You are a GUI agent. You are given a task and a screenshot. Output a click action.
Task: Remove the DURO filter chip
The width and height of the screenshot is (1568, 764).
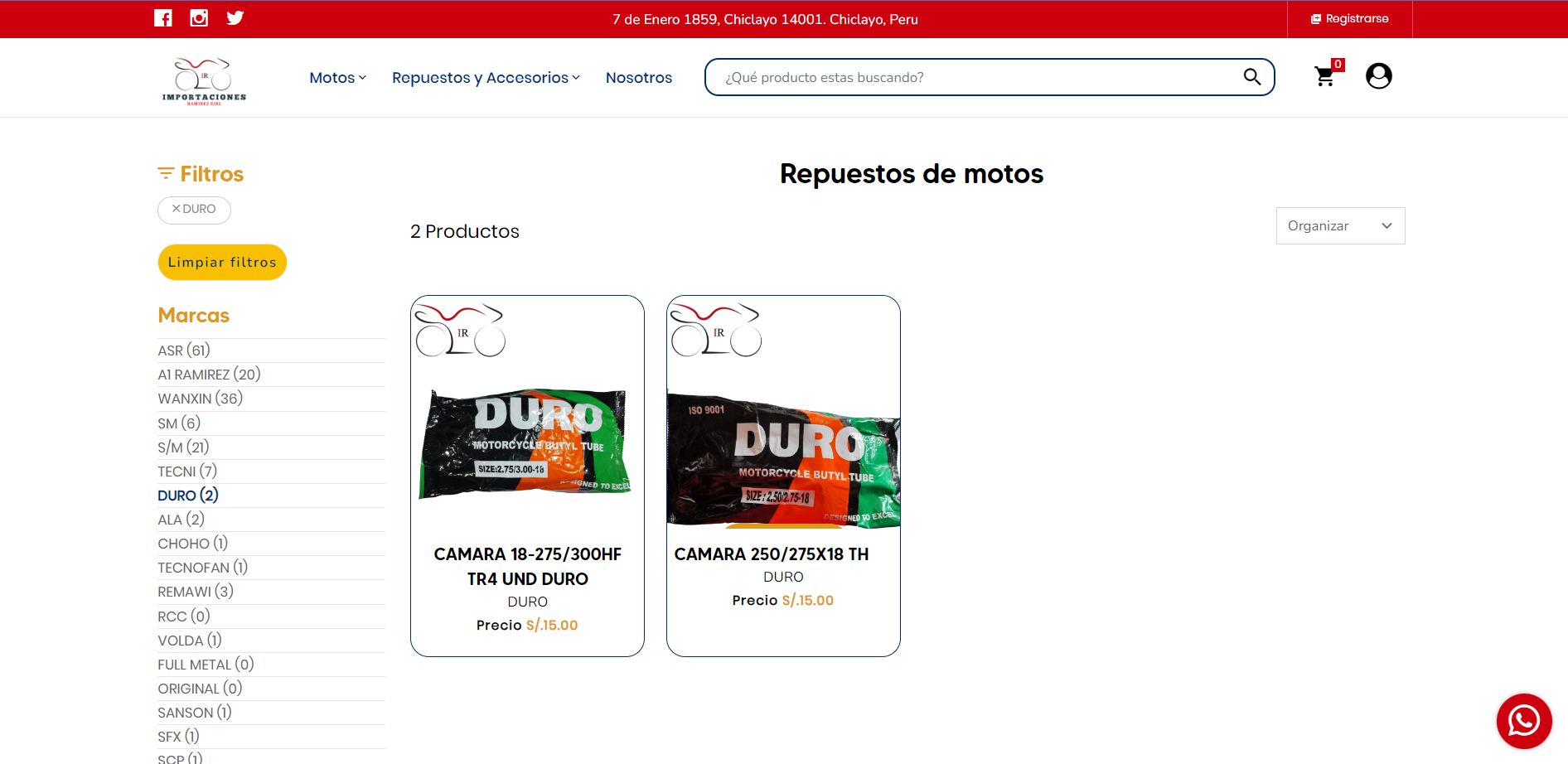click(194, 210)
